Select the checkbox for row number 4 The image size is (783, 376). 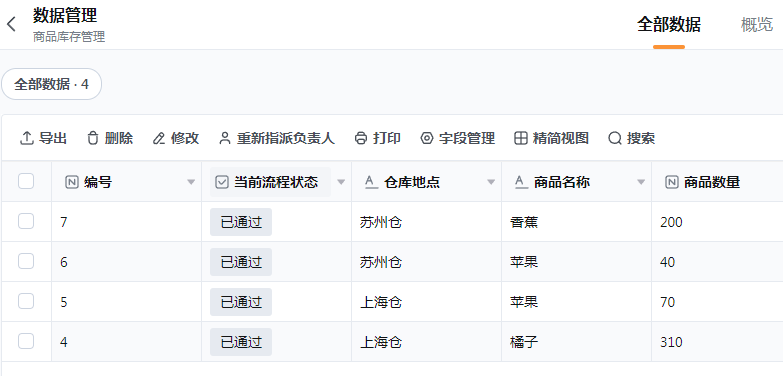coord(26,341)
